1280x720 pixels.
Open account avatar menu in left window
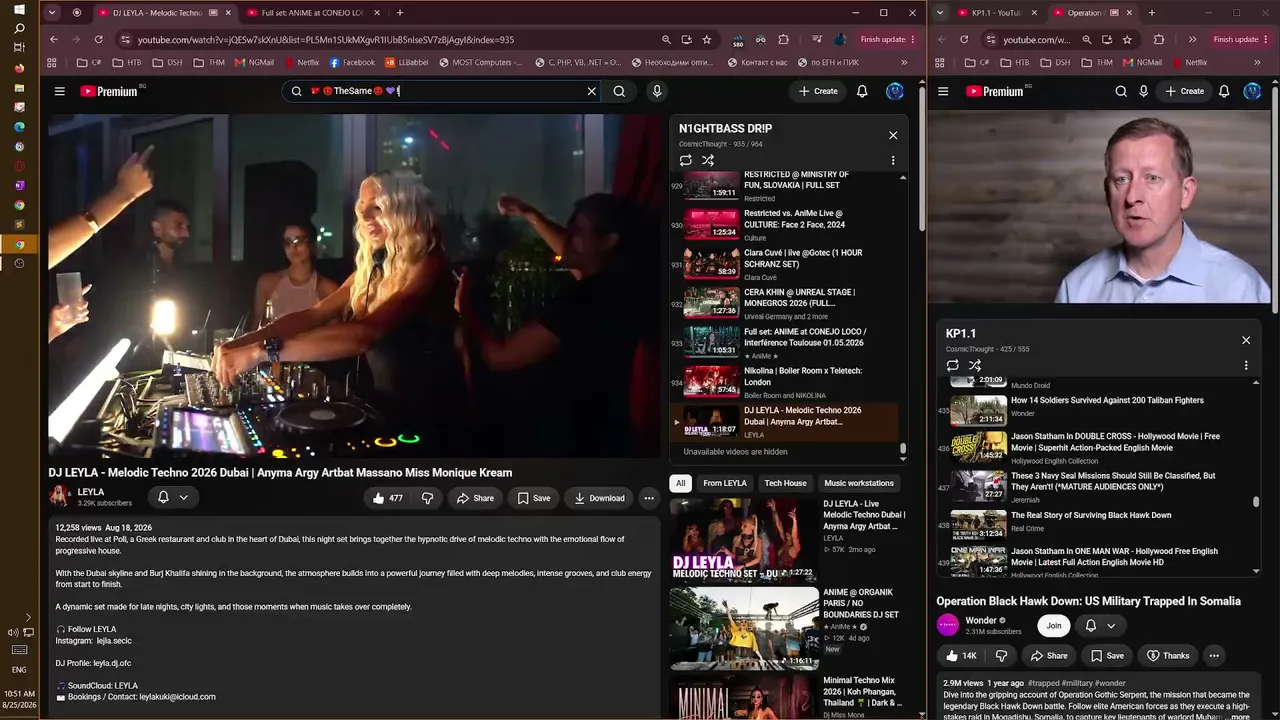point(895,91)
